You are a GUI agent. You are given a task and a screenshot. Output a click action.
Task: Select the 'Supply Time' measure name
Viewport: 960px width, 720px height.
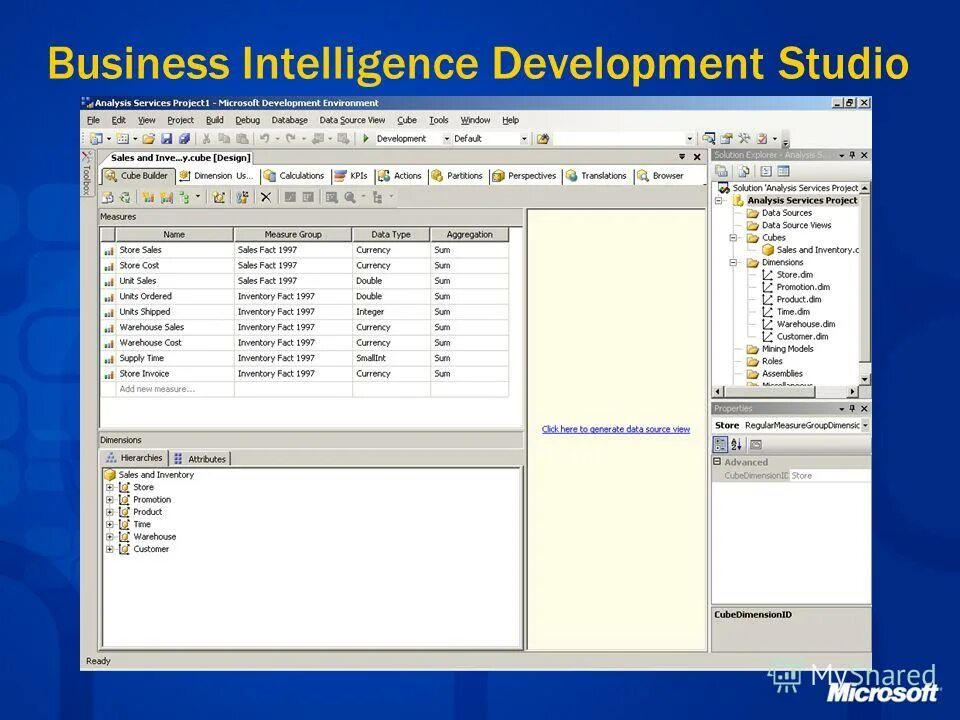[141, 358]
